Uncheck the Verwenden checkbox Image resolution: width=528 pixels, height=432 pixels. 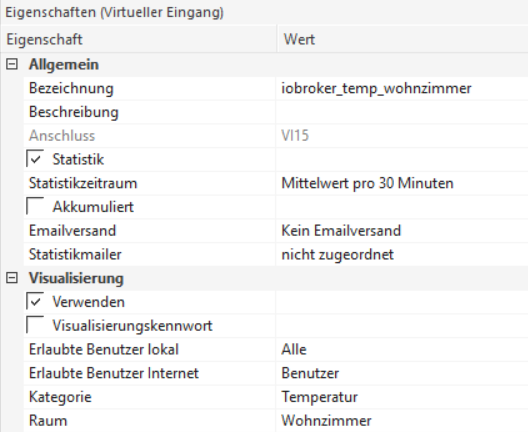click(35, 301)
